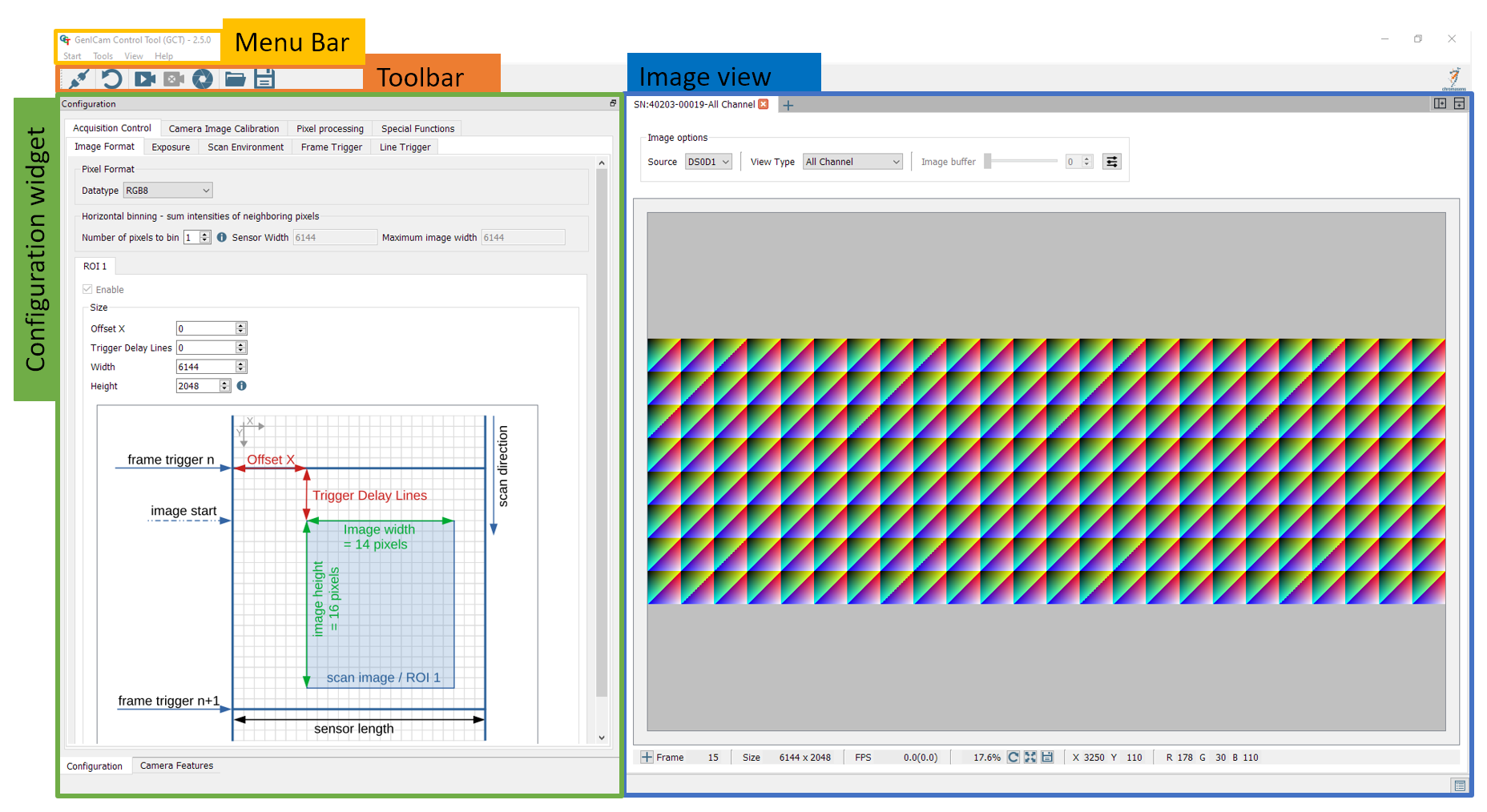
Task: Expand the Source DS0D1 dropdown
Action: (x=708, y=162)
